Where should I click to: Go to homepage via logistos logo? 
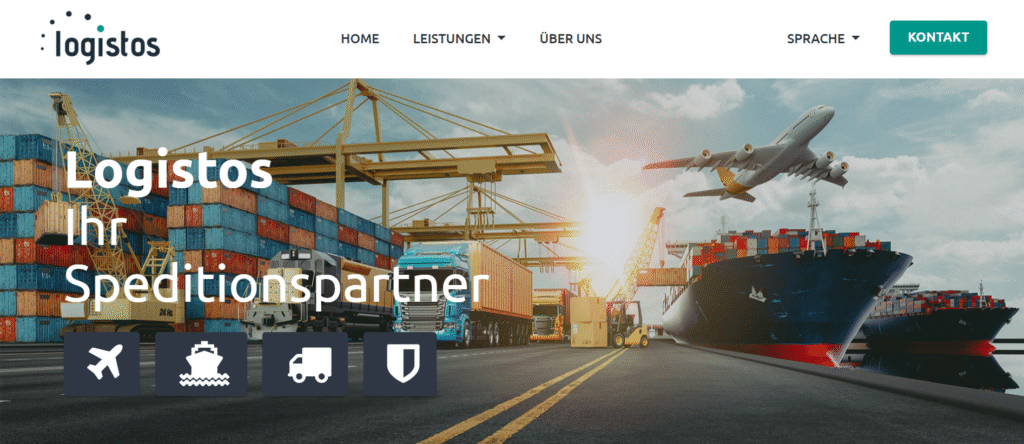[x=100, y=37]
